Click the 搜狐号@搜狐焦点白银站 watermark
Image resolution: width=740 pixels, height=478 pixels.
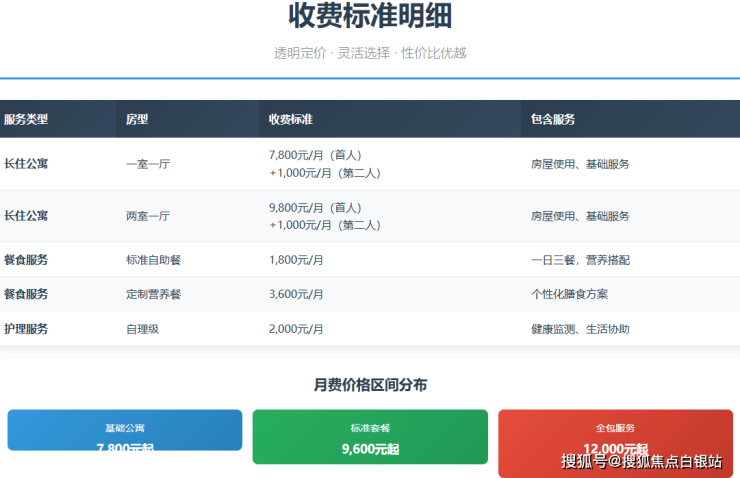pos(641,461)
